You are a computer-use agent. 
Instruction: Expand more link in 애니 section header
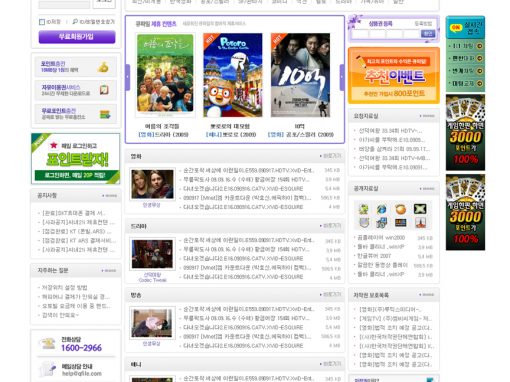pos(330,364)
